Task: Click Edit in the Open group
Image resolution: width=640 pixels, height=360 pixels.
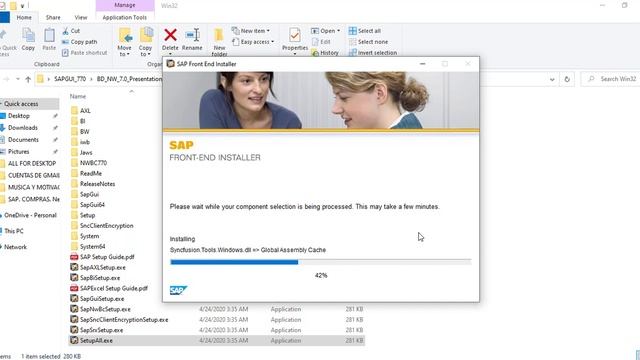Action: (x=321, y=42)
